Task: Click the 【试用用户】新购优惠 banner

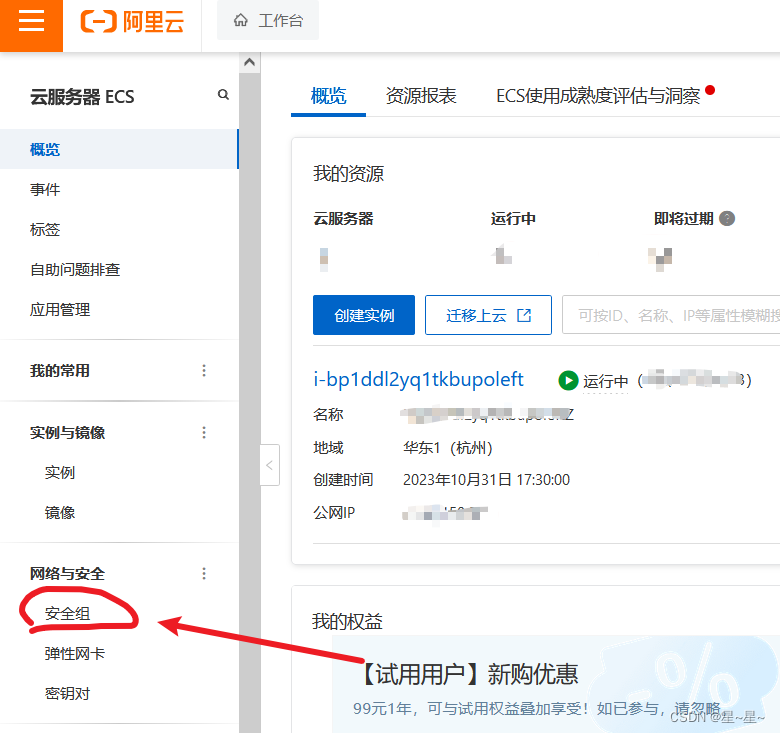Action: click(x=556, y=684)
